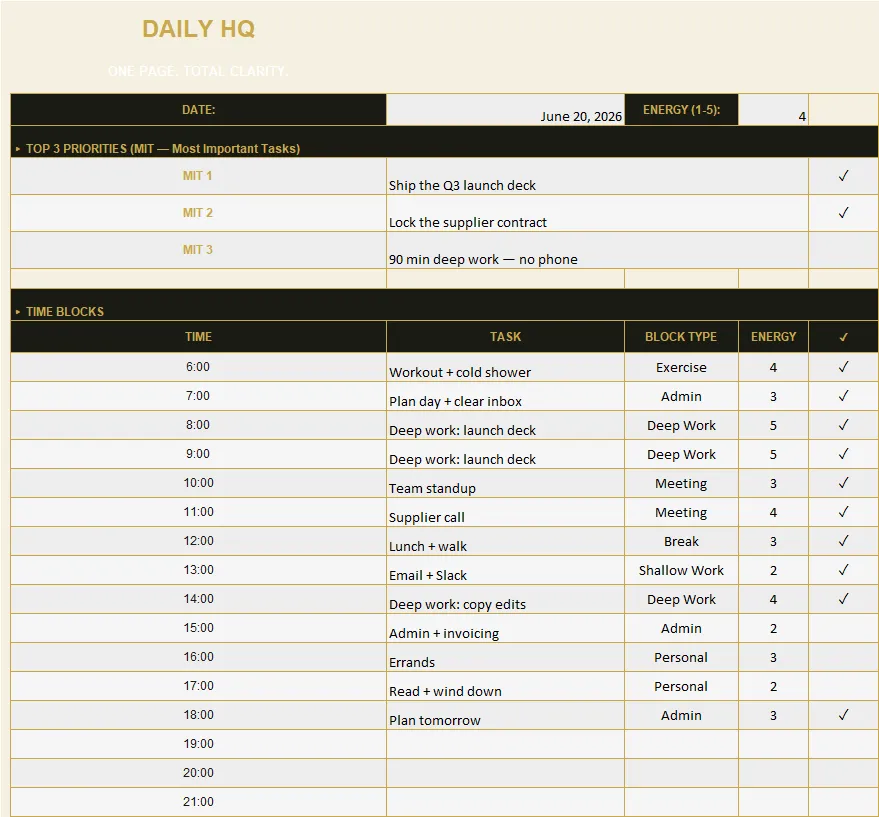Check off 15:00 Admin + invoicing row
The image size is (879, 817).
pos(843,628)
